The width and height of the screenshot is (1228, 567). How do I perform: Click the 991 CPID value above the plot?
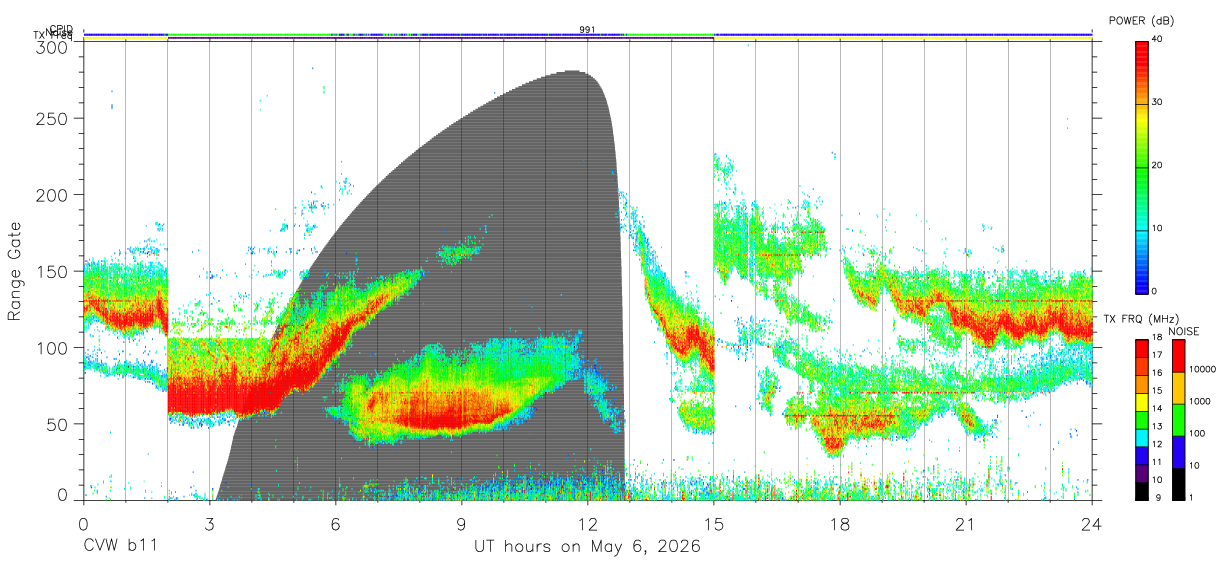588,30
